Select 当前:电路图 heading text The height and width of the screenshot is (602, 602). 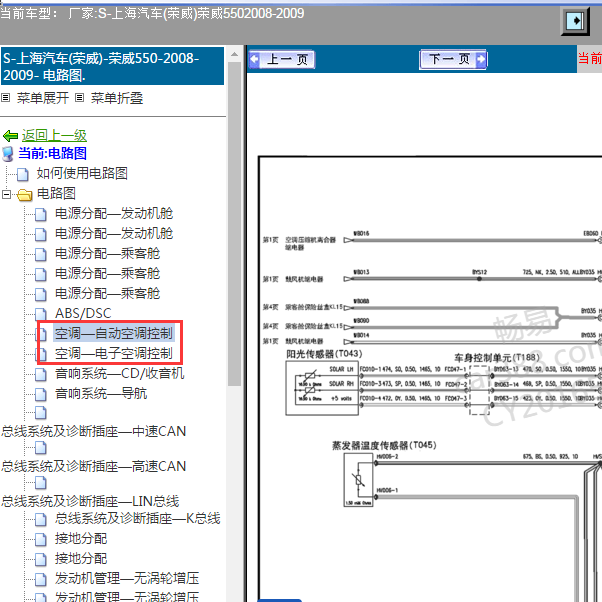(53, 153)
